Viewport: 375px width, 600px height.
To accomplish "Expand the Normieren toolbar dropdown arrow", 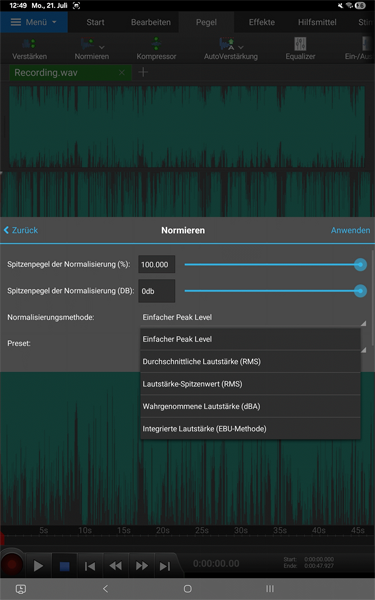I will [102, 47].
